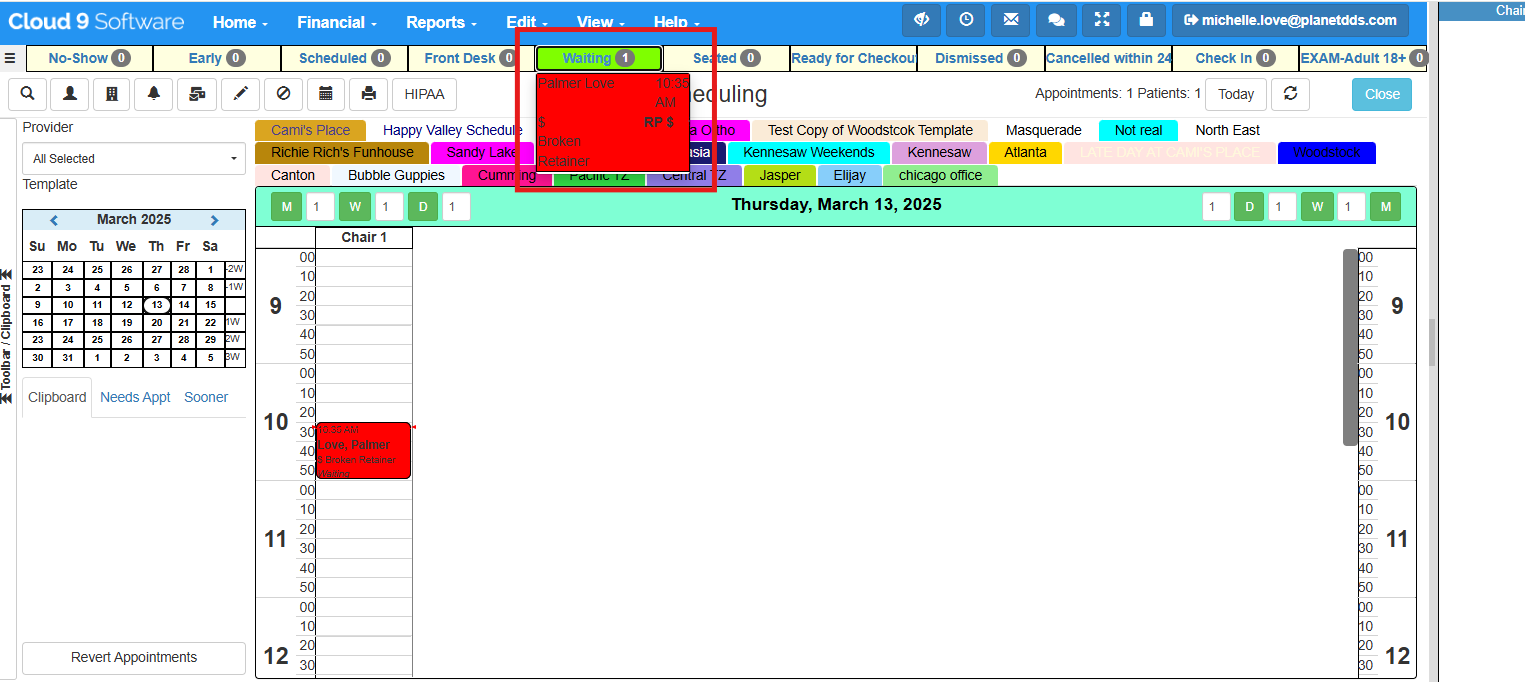The width and height of the screenshot is (1525, 682).
Task: Click the Revert Appointments button
Action: click(133, 658)
